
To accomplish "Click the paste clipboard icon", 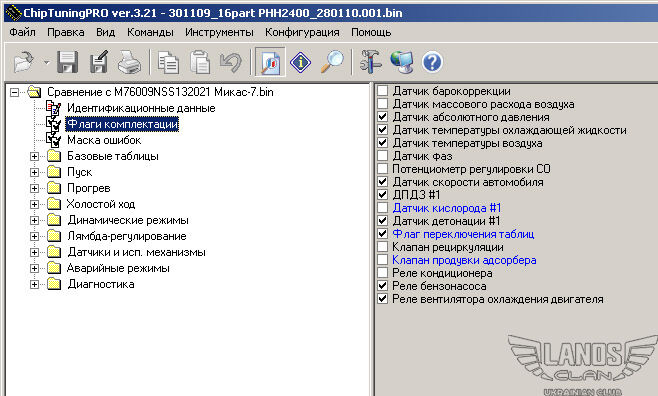I will click(200, 62).
